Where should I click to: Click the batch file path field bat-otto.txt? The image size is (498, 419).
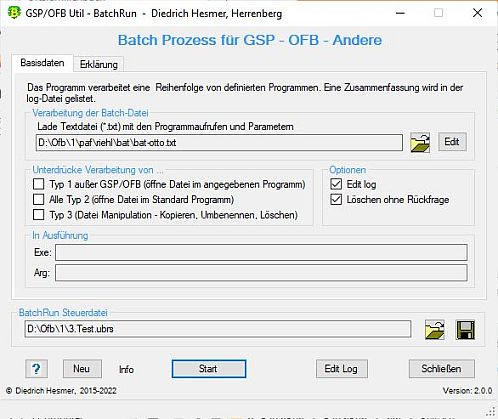(219, 143)
